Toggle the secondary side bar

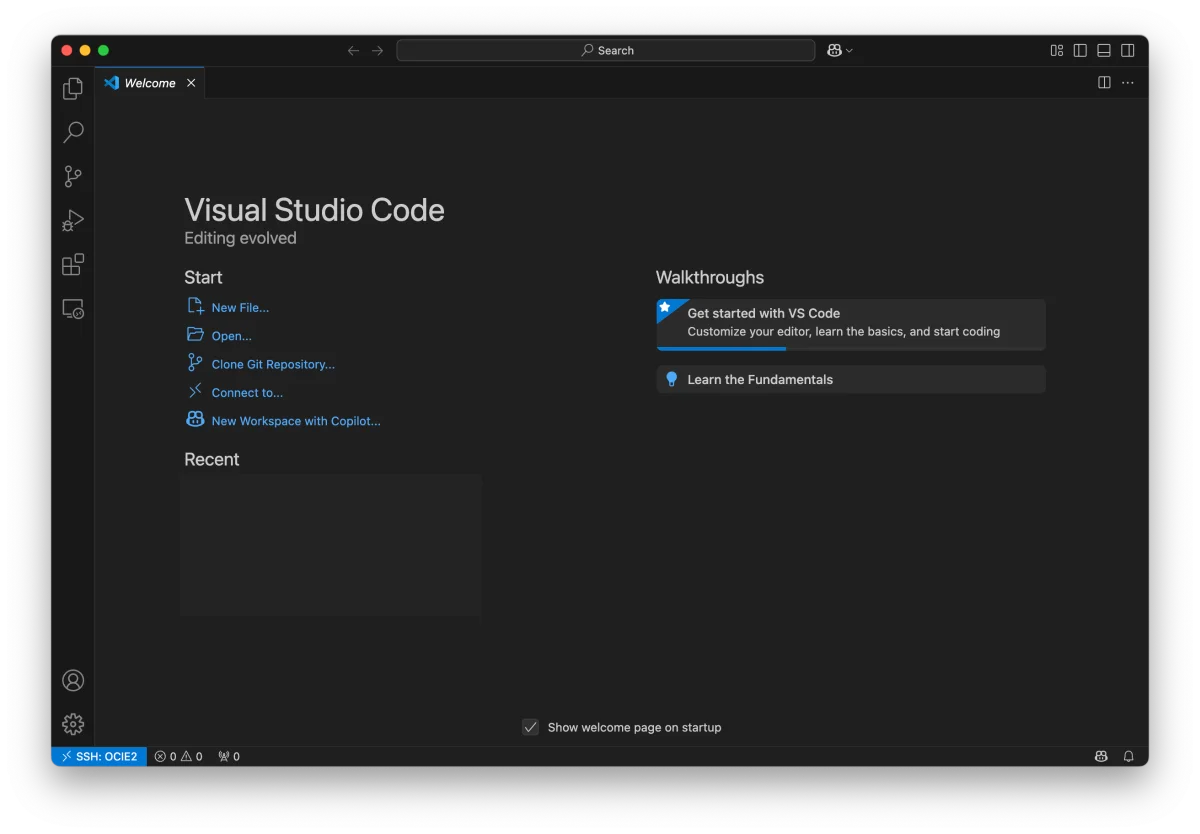[1127, 50]
